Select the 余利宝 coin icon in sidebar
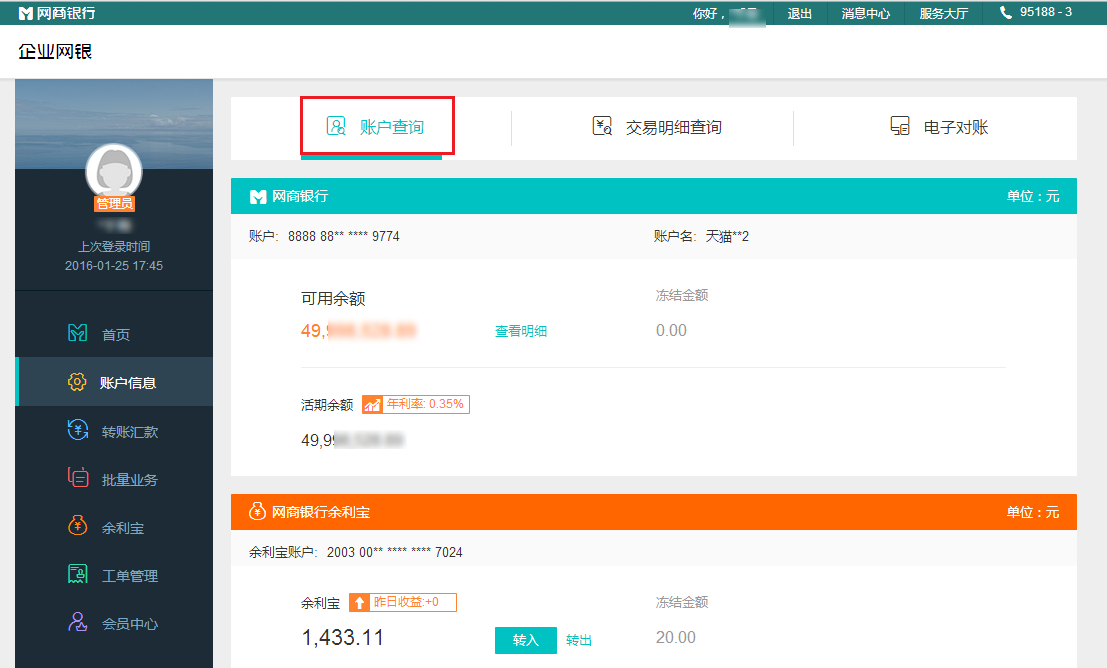This screenshot has height=668, width=1107. pos(77,526)
